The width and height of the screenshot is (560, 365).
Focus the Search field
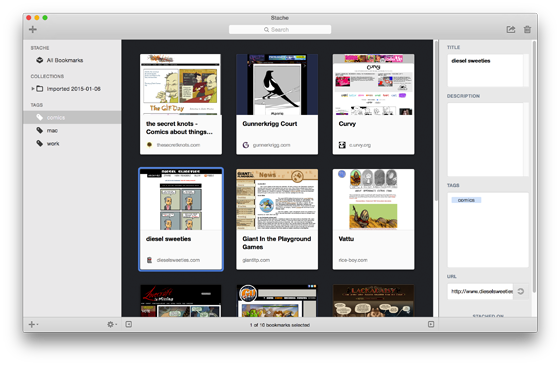tap(280, 29)
